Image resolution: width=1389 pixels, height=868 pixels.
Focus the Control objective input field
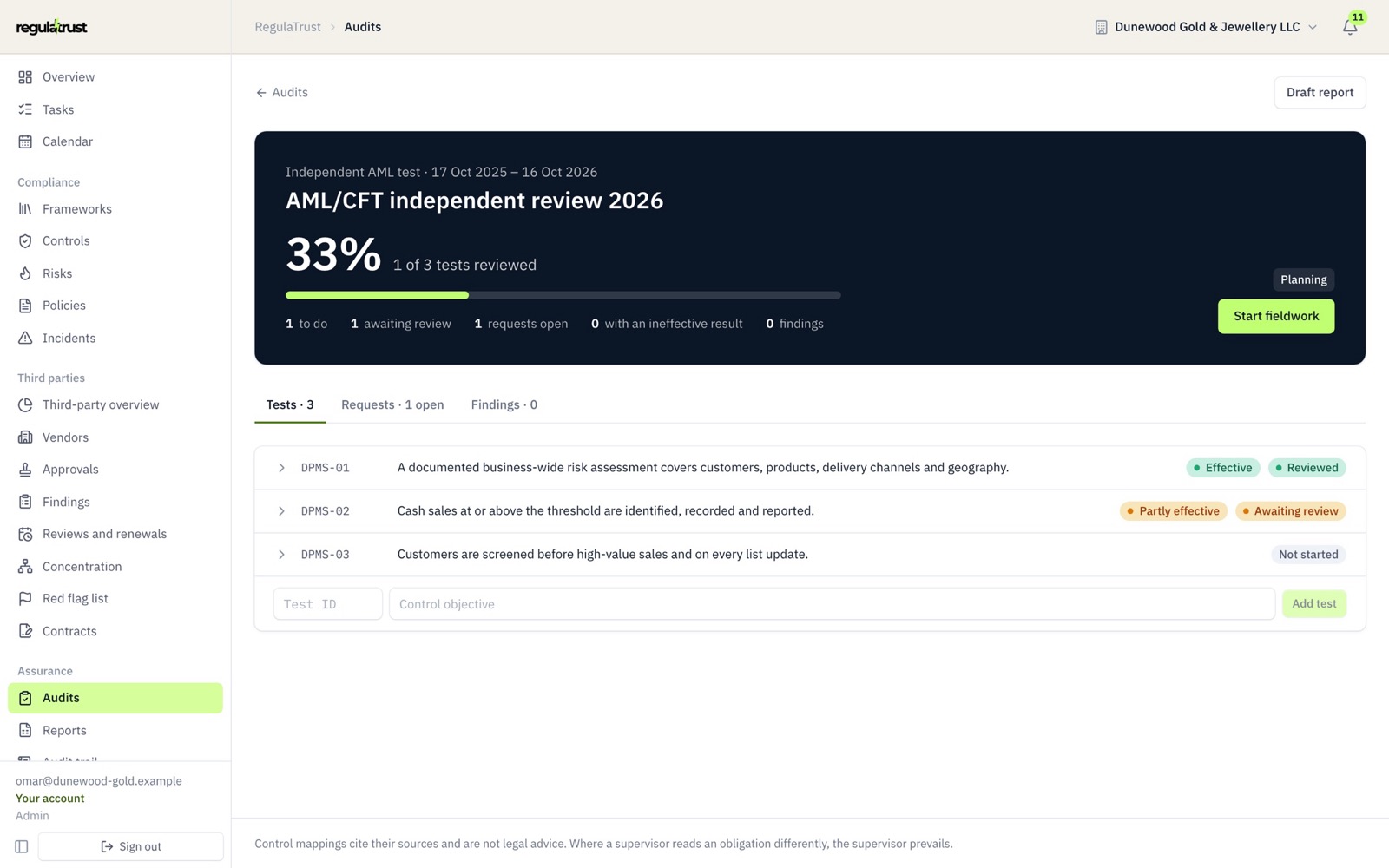tap(832, 604)
